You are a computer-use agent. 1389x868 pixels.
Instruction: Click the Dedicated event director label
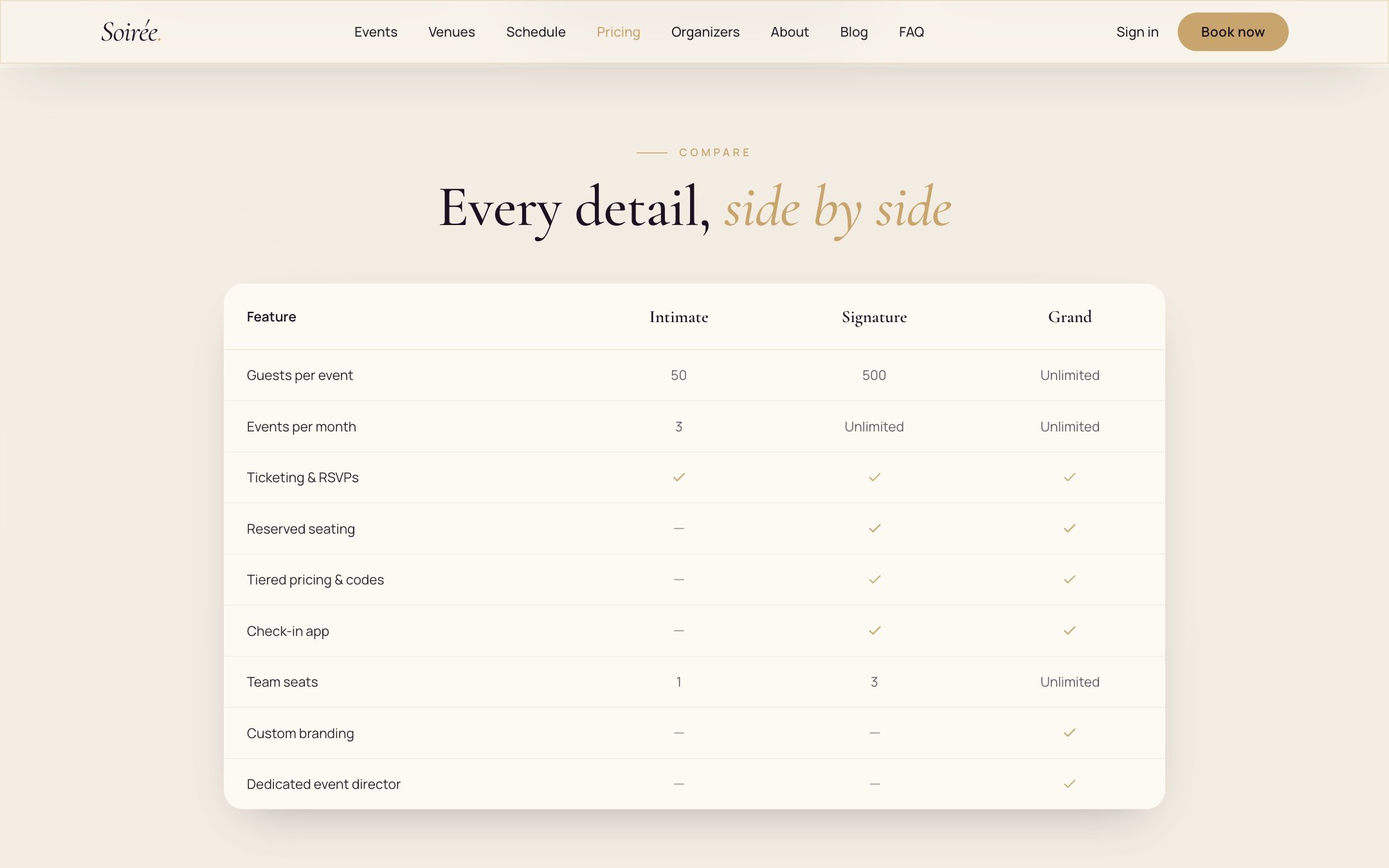tap(323, 784)
